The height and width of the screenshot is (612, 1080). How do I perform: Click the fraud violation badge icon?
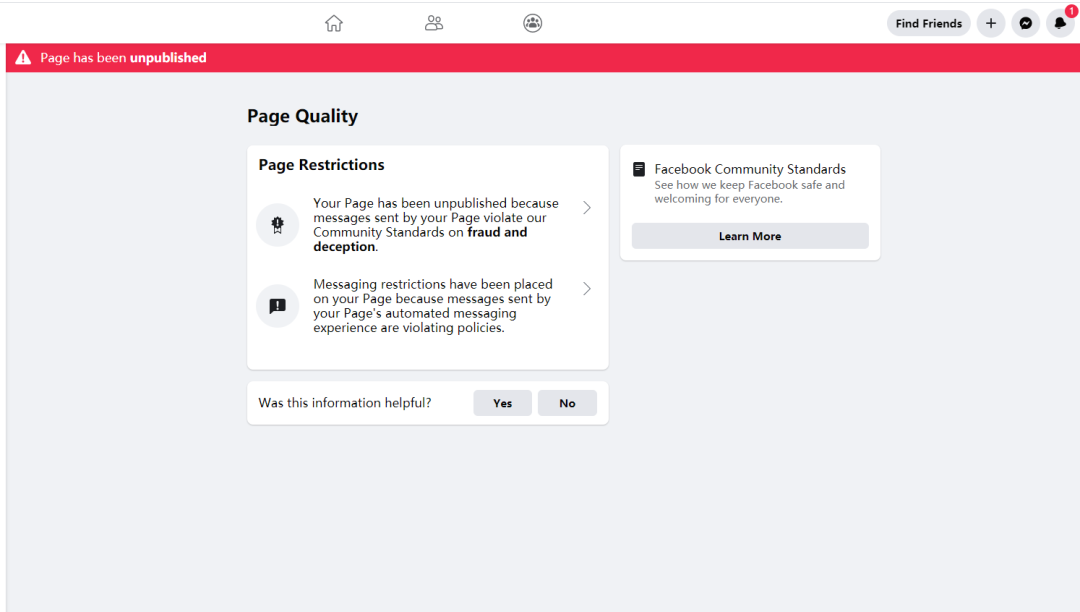coord(278,224)
